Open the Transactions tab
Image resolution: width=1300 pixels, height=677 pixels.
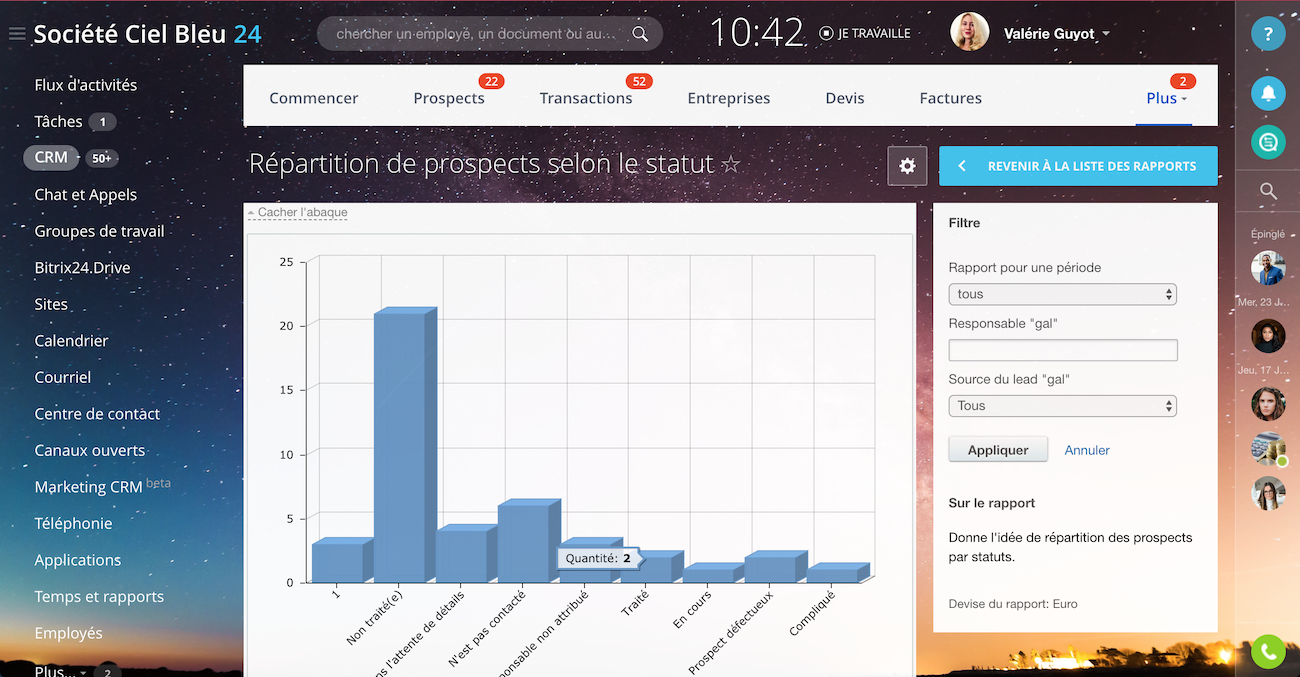586,98
